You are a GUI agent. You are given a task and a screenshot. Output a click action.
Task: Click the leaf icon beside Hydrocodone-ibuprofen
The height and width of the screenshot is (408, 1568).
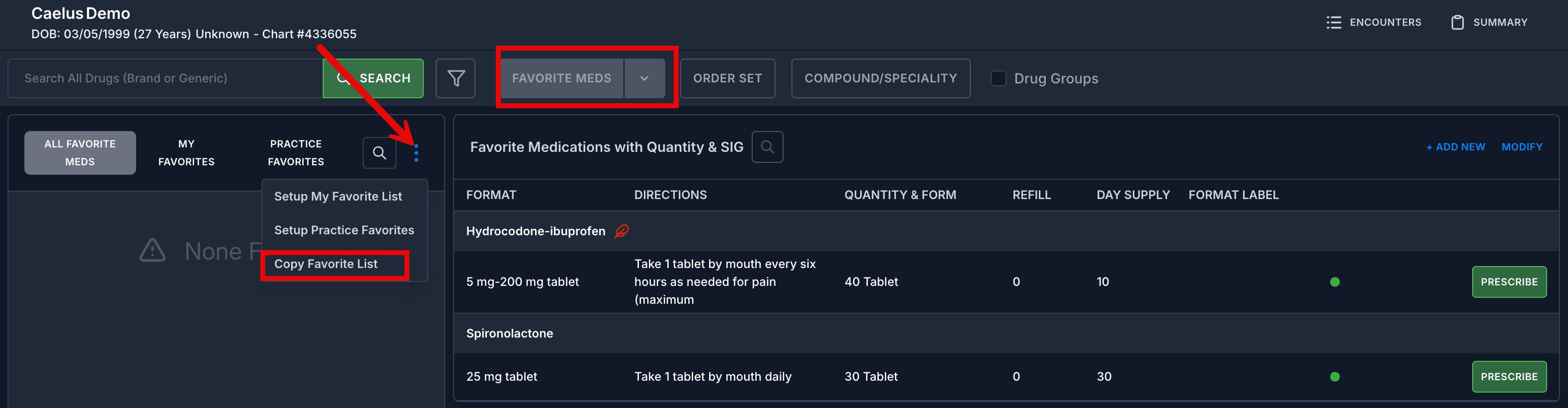[x=622, y=231]
